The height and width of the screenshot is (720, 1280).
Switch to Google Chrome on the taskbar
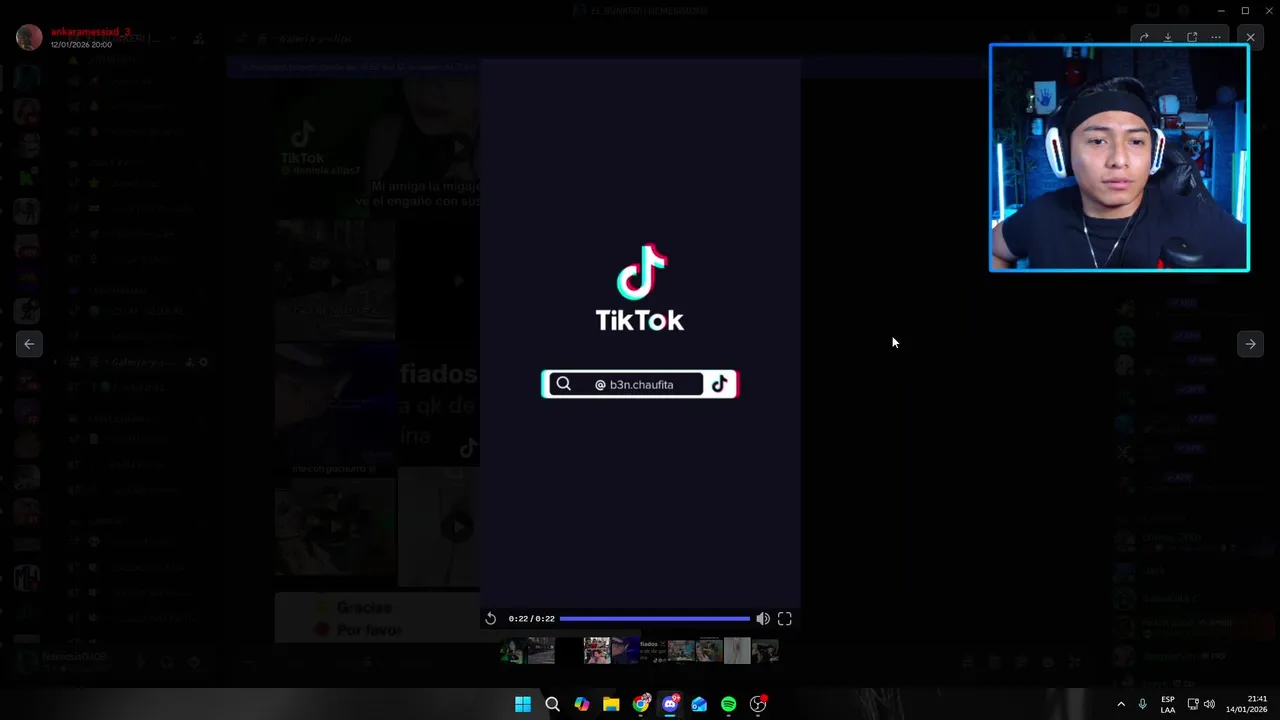[641, 704]
